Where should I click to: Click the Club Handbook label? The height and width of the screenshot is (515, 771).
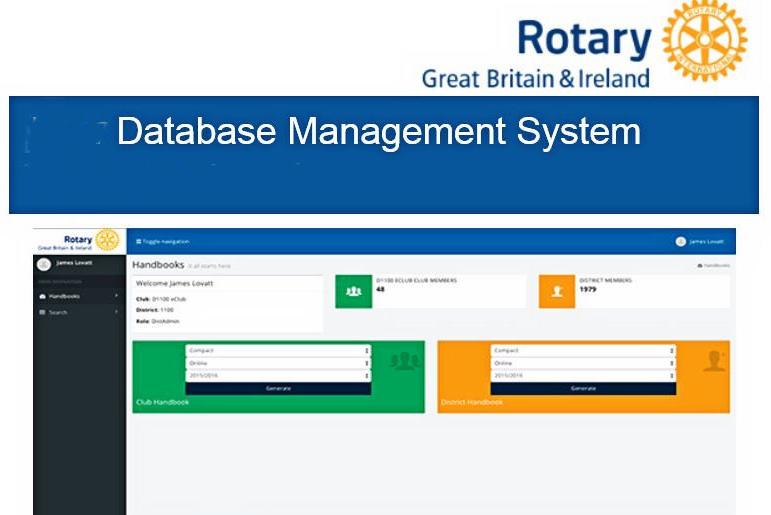click(162, 402)
